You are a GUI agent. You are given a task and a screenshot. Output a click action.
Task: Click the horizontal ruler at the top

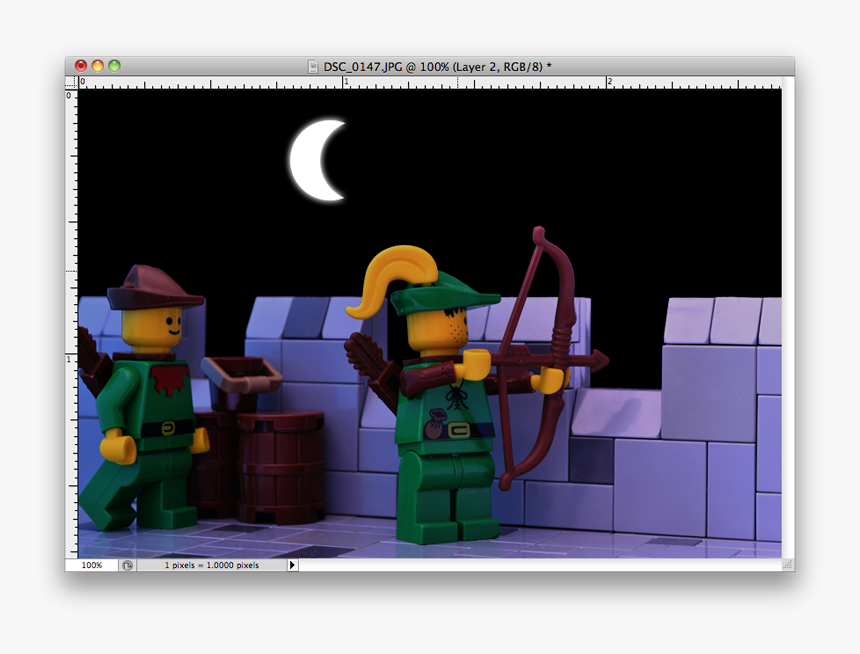click(429, 83)
